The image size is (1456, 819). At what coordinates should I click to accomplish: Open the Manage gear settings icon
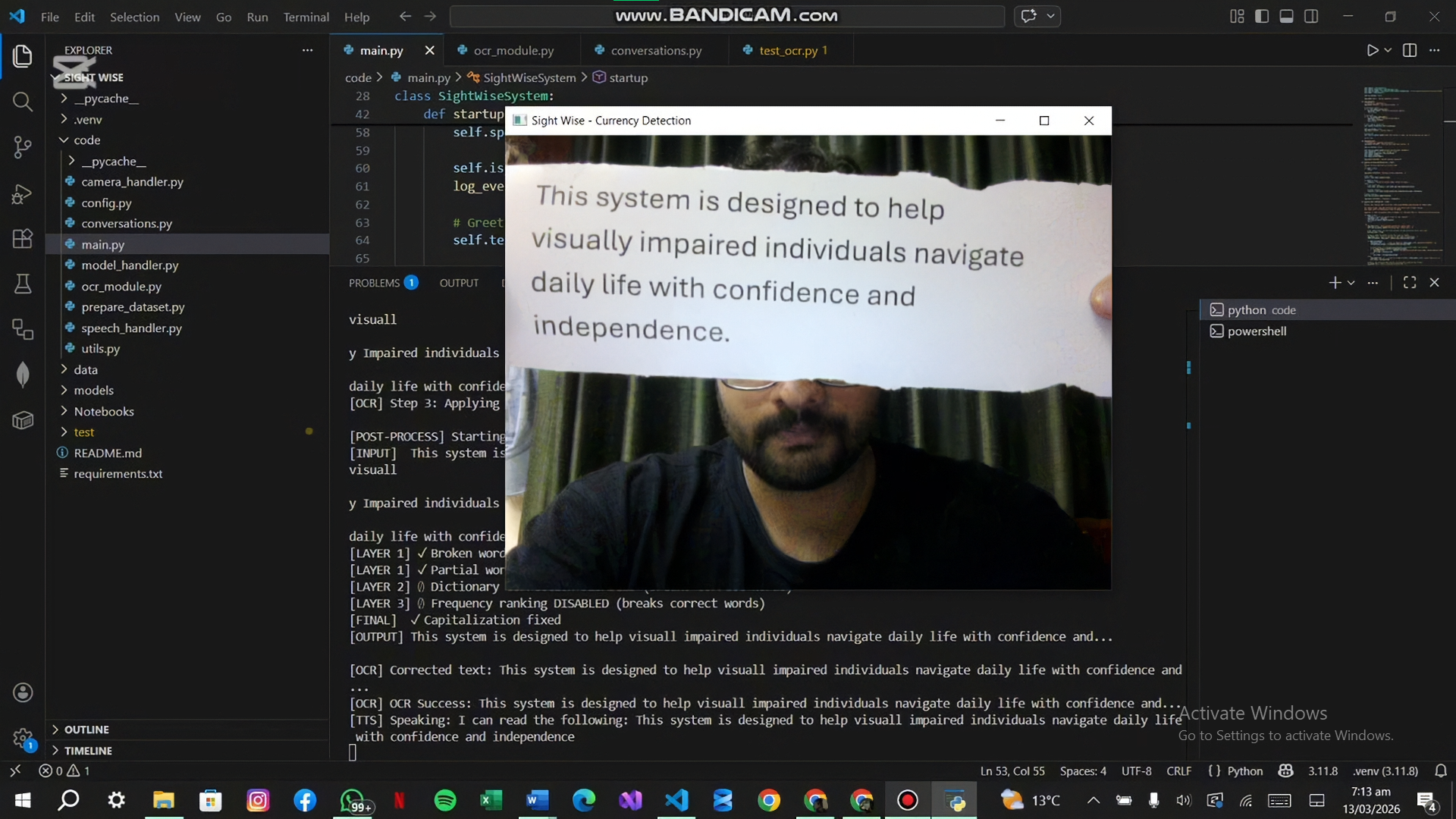[x=23, y=737]
